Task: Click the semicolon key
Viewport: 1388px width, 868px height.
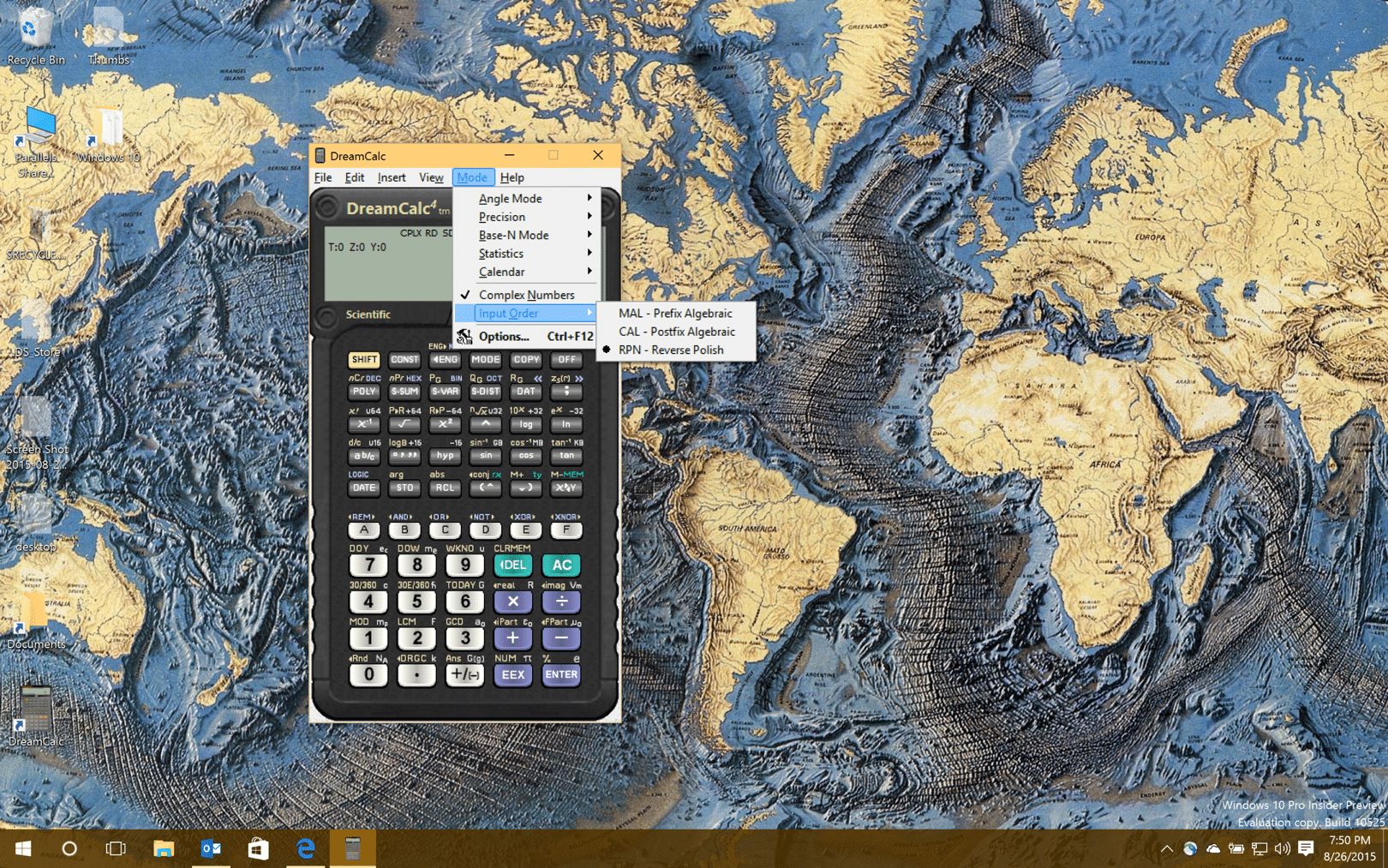Action: 565,392
